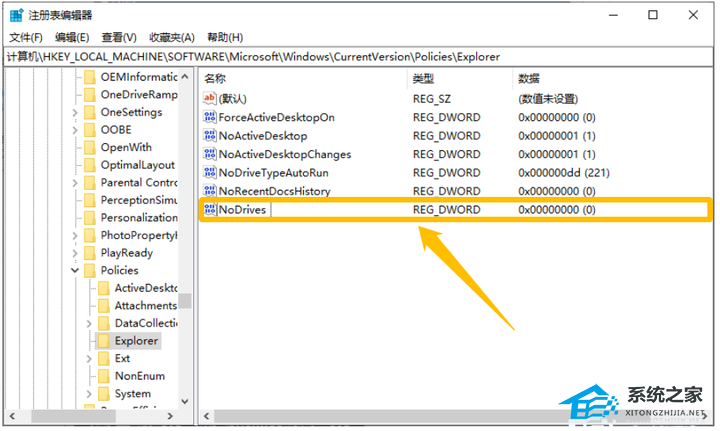The width and height of the screenshot is (720, 431).
Task: Click the folder icon beside the Policies key
Action: pos(90,270)
